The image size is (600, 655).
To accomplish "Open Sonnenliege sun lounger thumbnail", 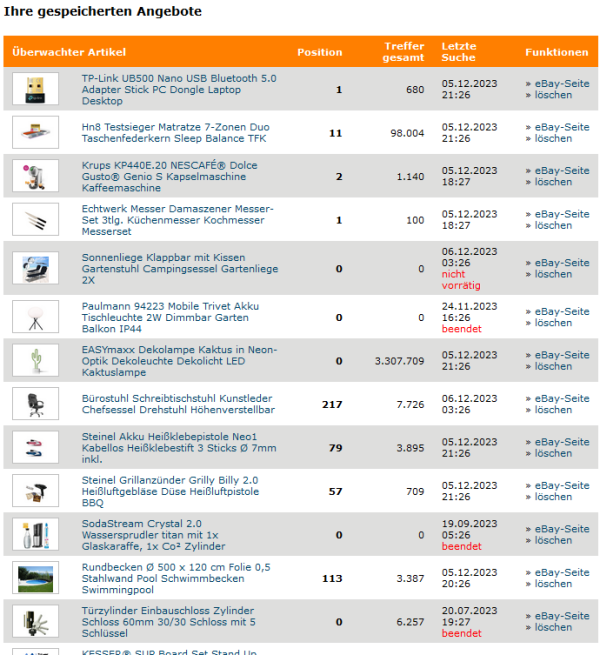I will click(36, 268).
